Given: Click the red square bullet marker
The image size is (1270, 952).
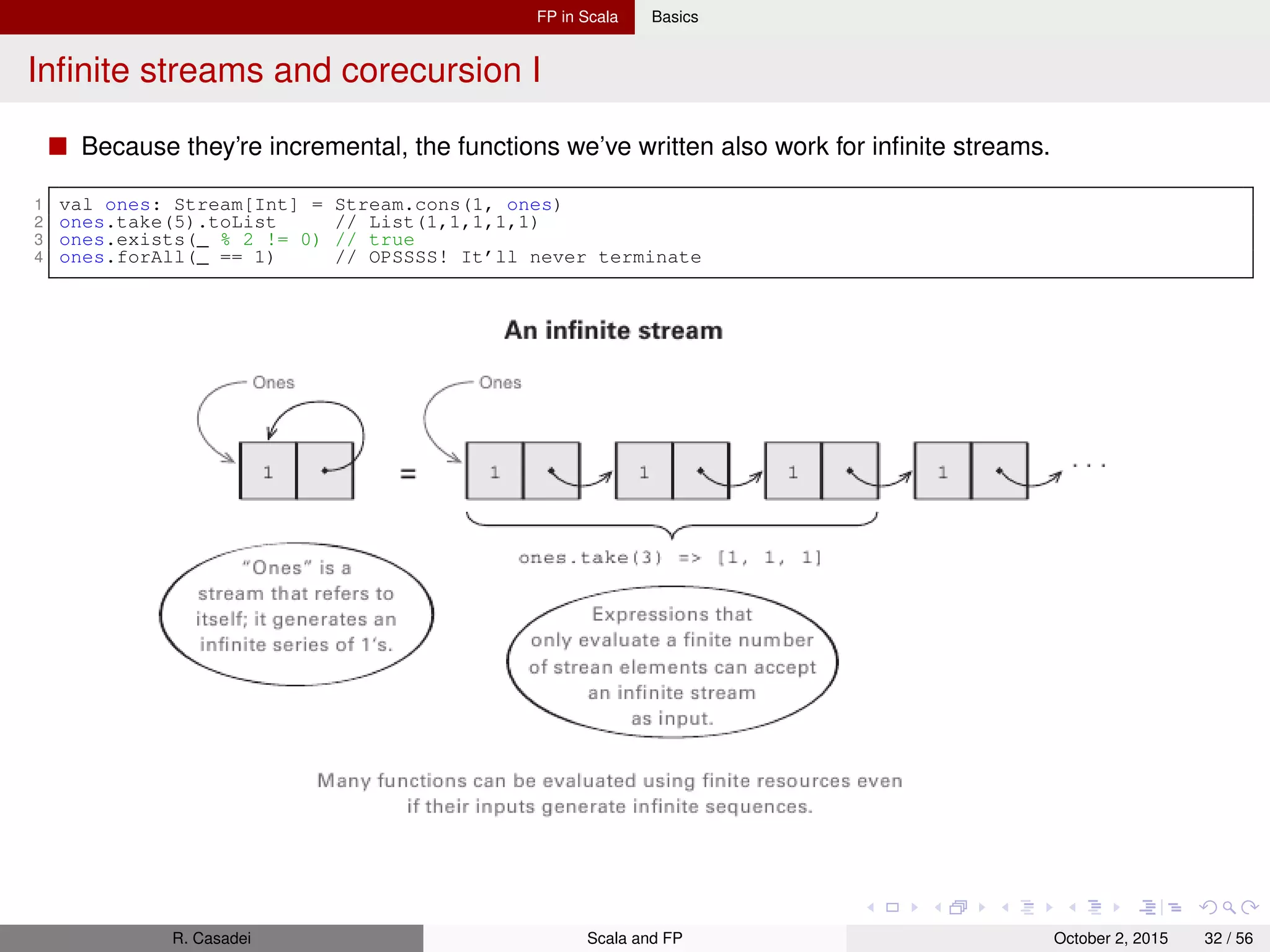Looking at the screenshot, I should [x=58, y=146].
